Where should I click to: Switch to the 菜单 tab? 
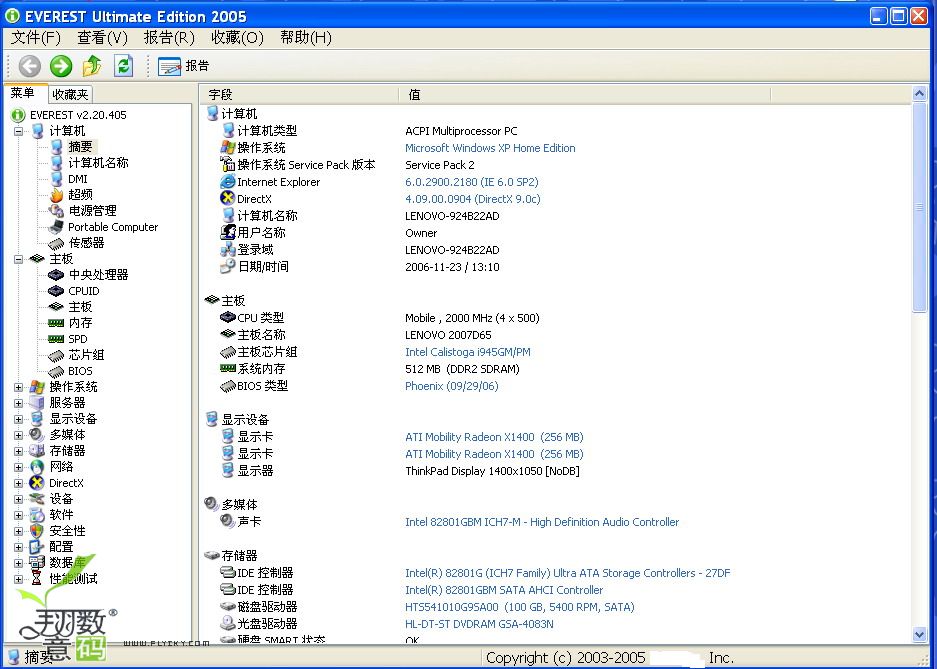24,93
